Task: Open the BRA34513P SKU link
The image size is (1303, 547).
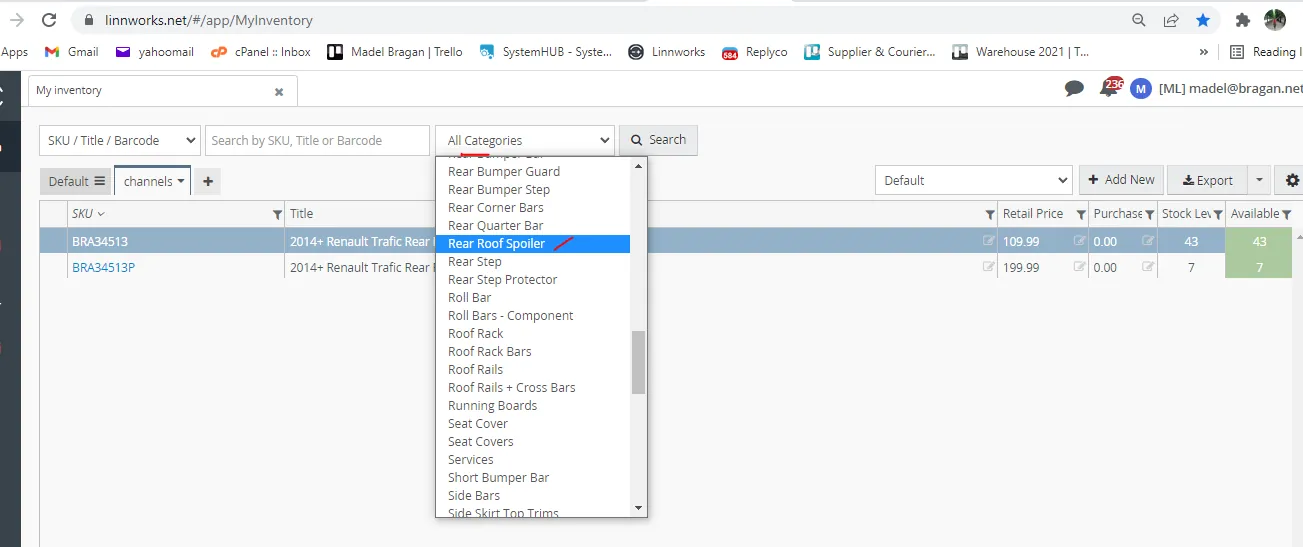Action: pos(103,267)
